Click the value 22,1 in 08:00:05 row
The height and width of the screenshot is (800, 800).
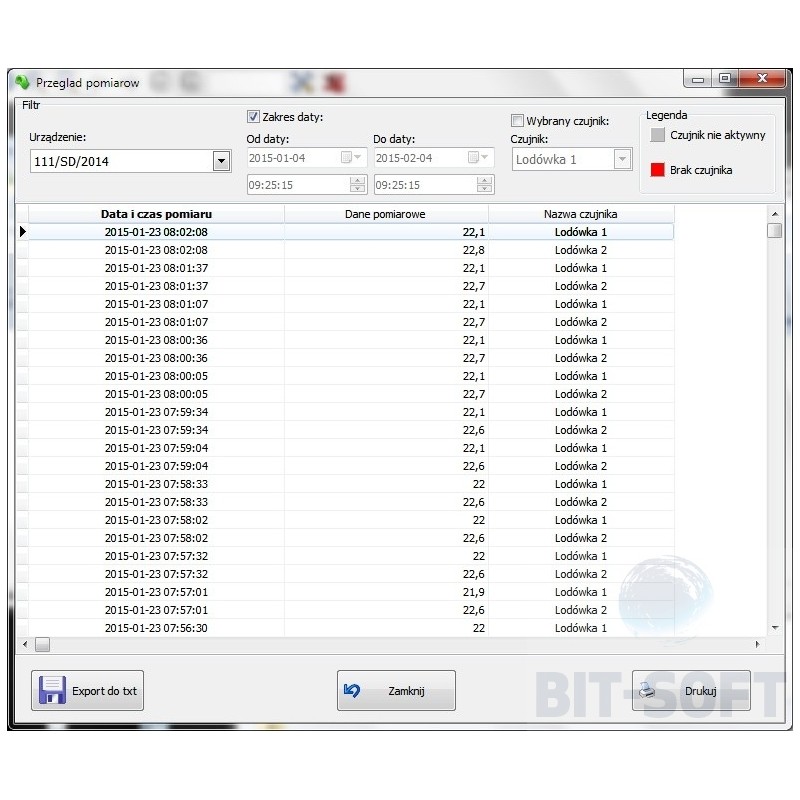point(474,376)
